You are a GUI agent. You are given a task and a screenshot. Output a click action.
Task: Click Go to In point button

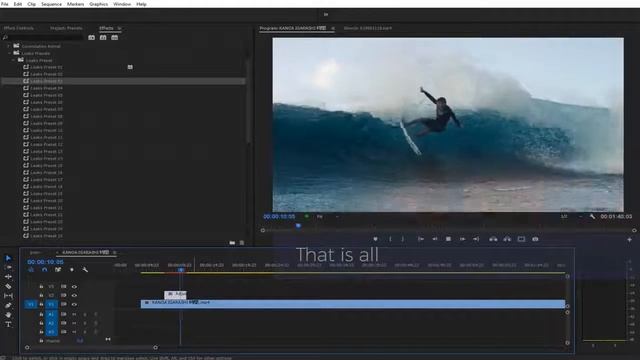420,239
